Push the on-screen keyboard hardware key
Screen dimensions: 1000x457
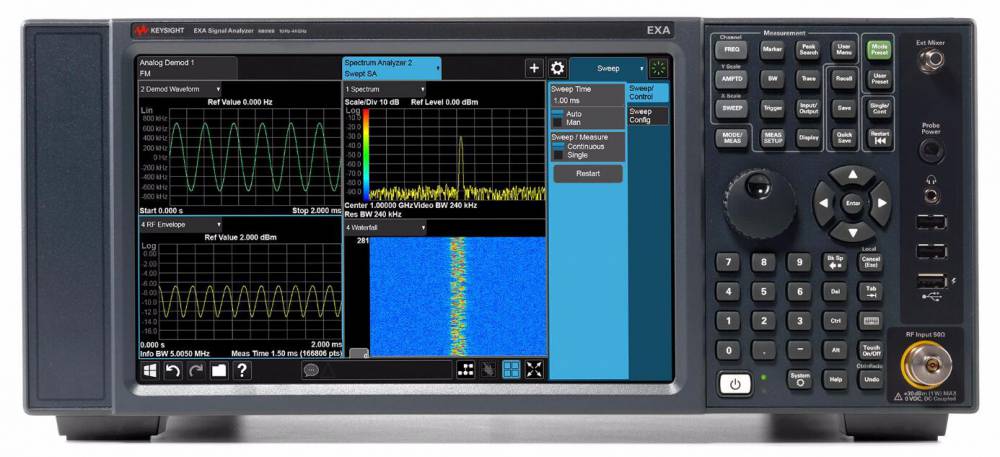871,321
